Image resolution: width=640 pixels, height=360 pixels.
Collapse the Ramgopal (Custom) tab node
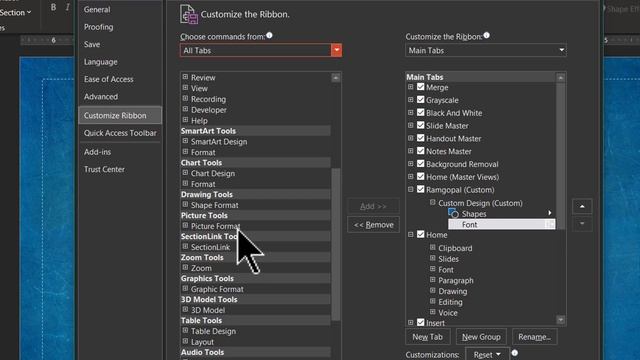coord(411,189)
